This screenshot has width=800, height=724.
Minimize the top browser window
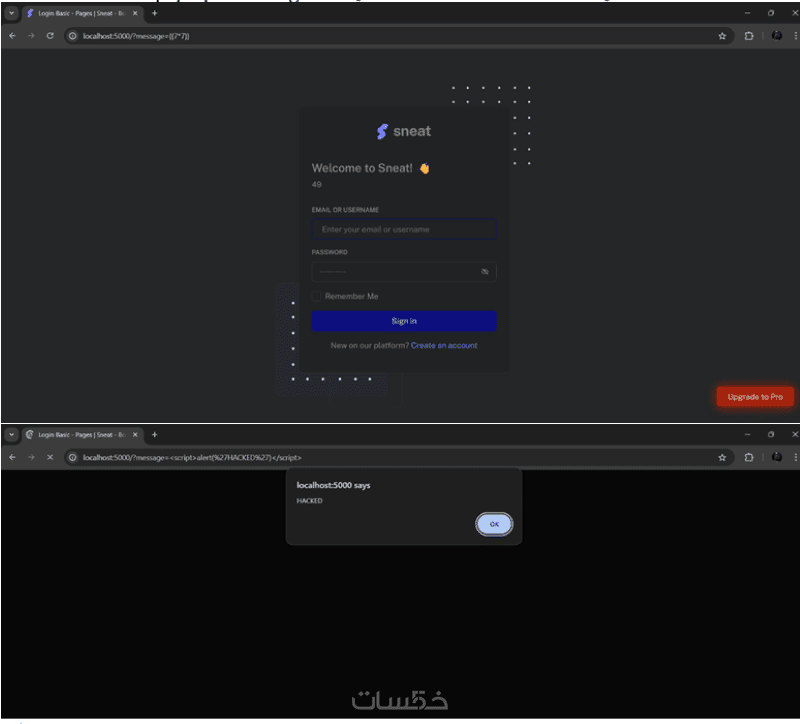(747, 13)
